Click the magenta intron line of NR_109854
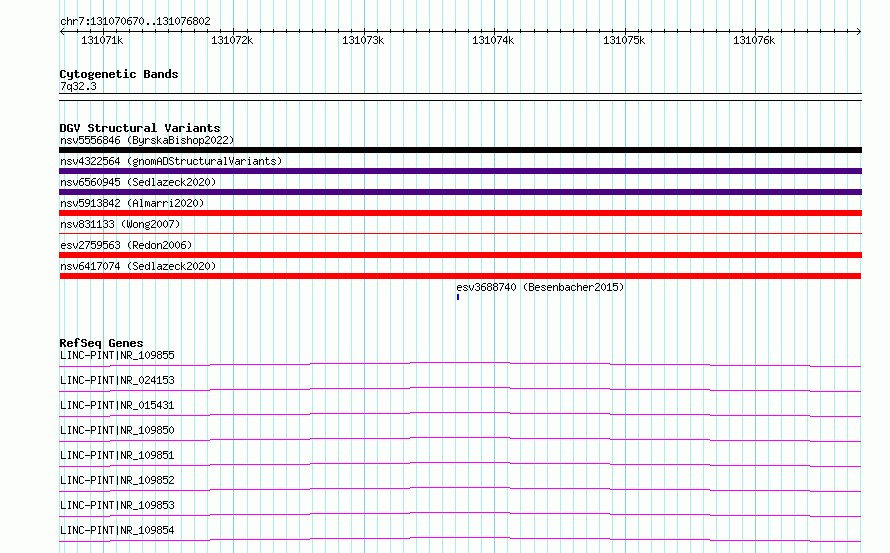890x553 pixels. (x=460, y=538)
